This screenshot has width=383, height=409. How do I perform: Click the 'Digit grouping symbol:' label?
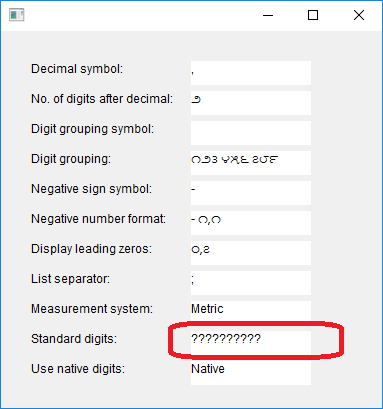pyautogui.click(x=93, y=129)
